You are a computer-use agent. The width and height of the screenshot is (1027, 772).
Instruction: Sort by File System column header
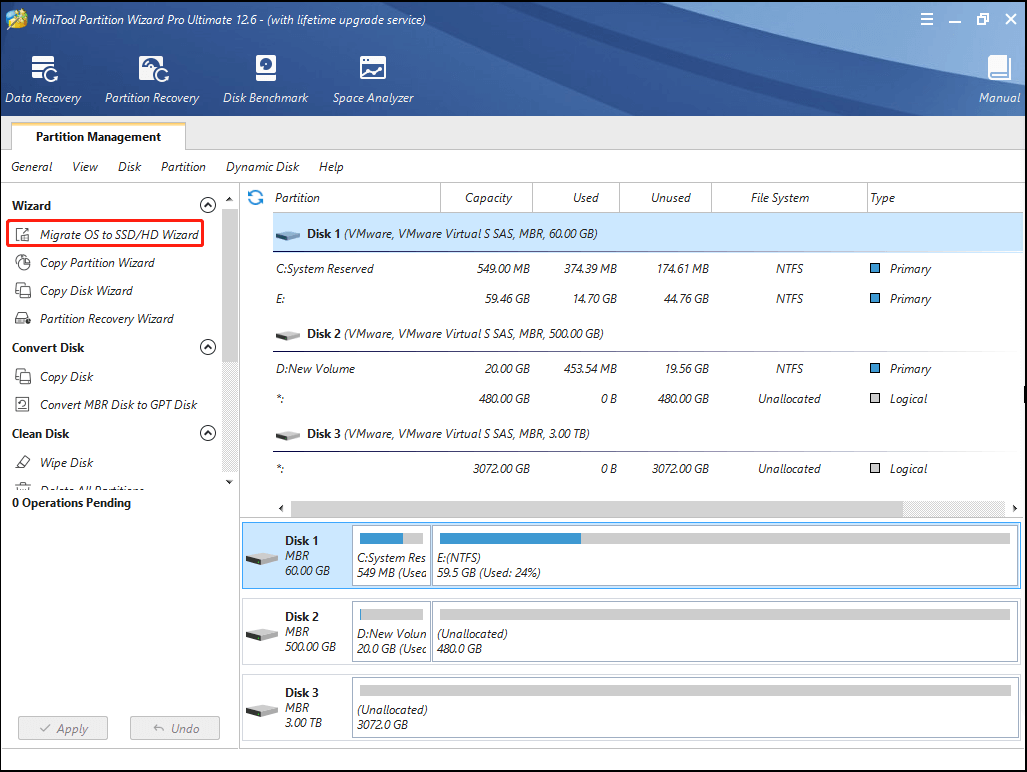[x=789, y=198]
